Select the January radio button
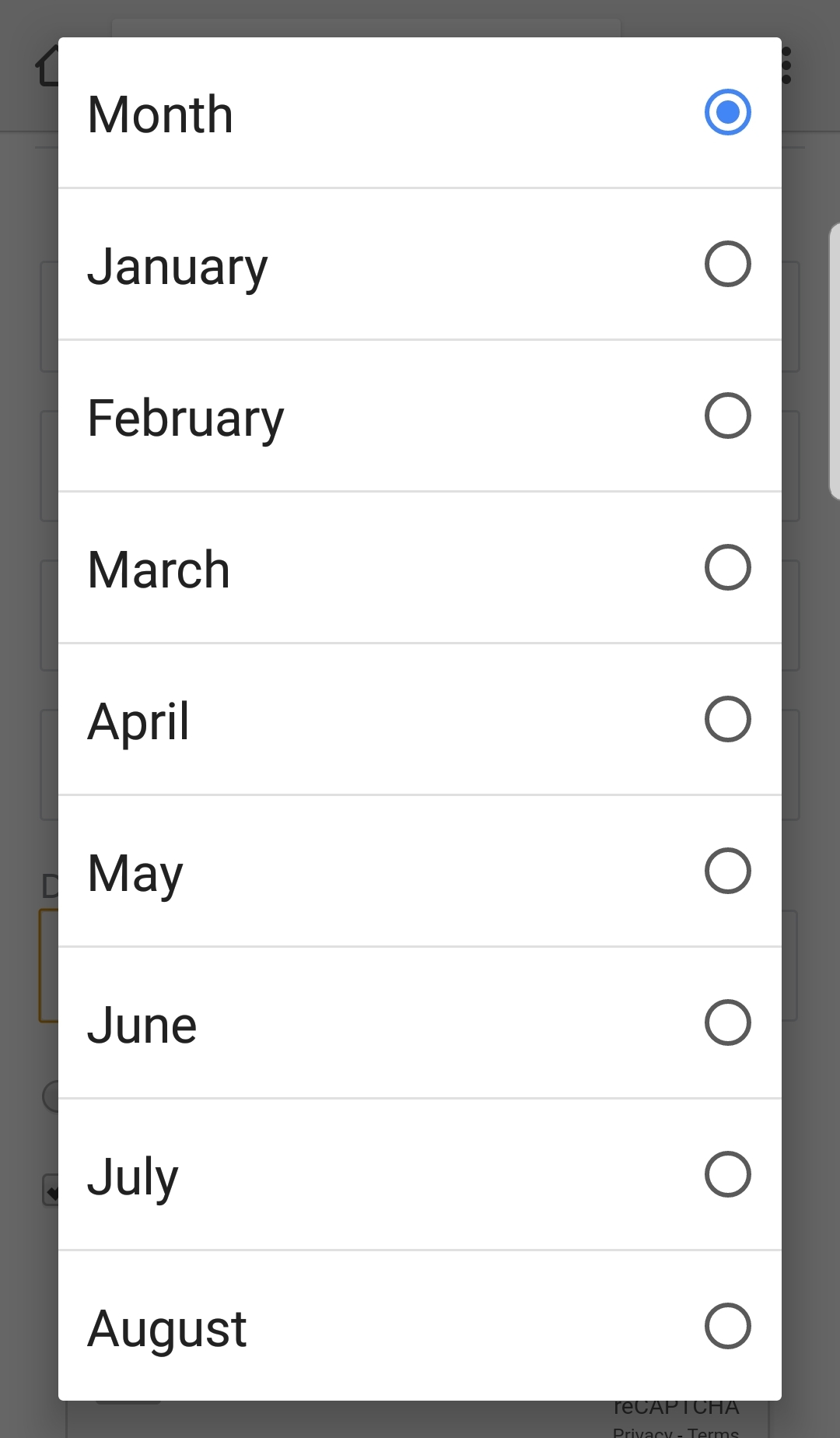 point(727,264)
